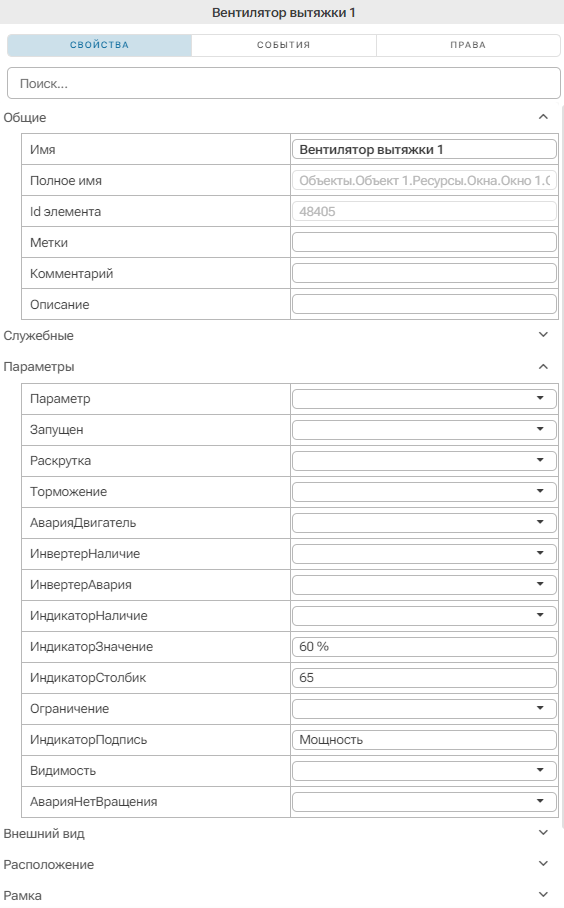Open the Видимость dropdown
Screen dimensions: 564x908
(424, 770)
